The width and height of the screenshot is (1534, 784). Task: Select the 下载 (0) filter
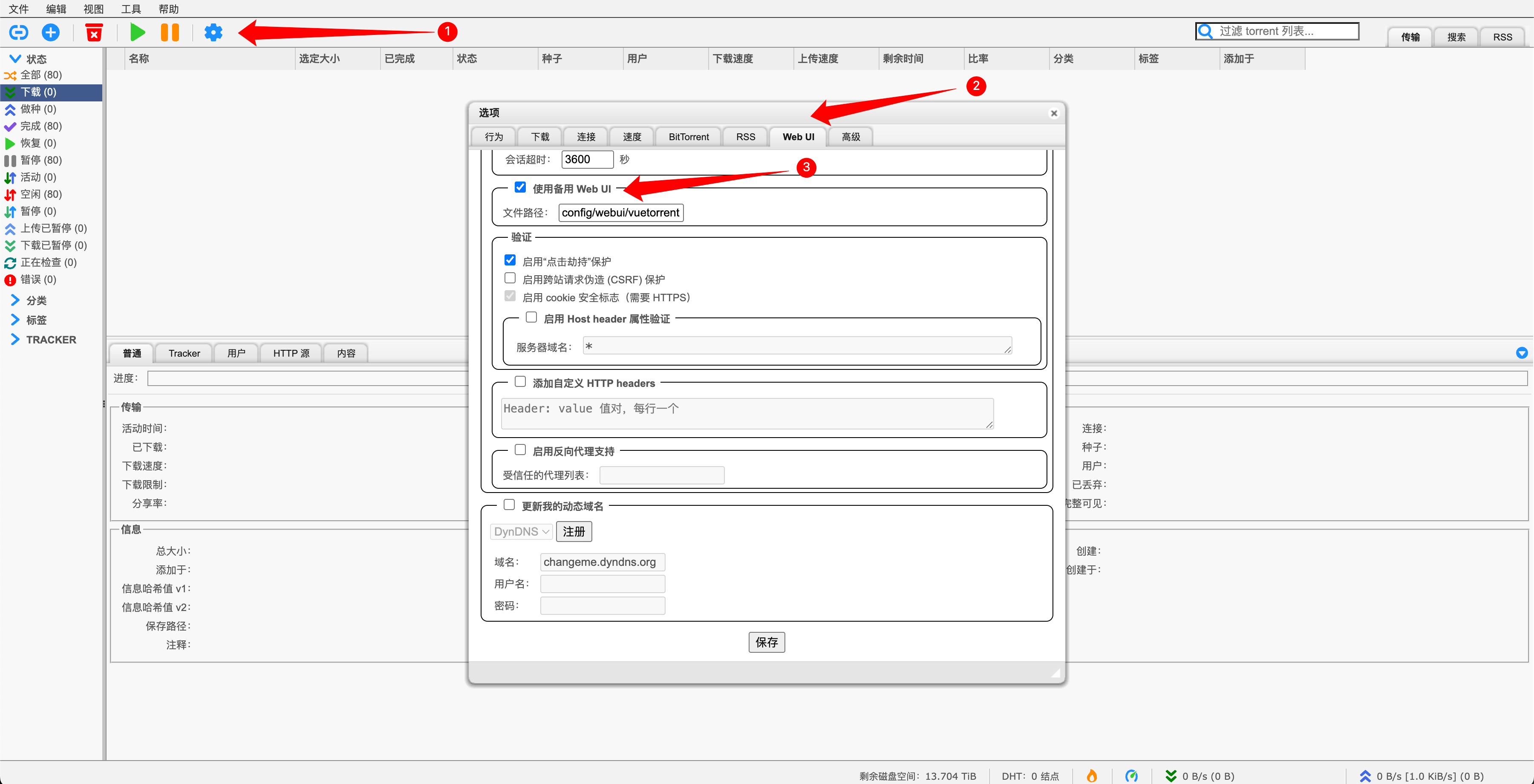pos(51,92)
